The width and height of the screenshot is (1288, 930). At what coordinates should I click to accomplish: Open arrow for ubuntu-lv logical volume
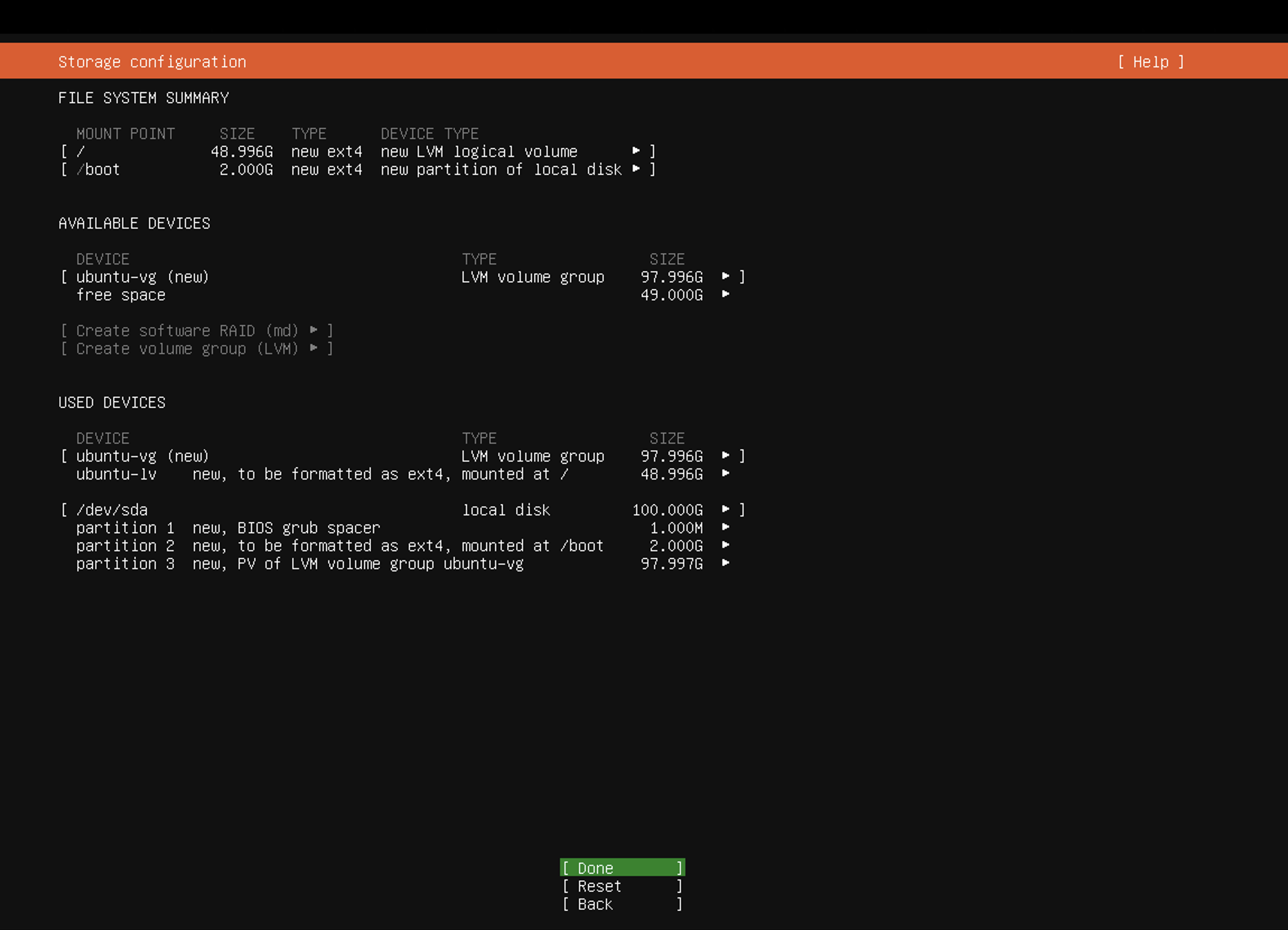tap(725, 474)
